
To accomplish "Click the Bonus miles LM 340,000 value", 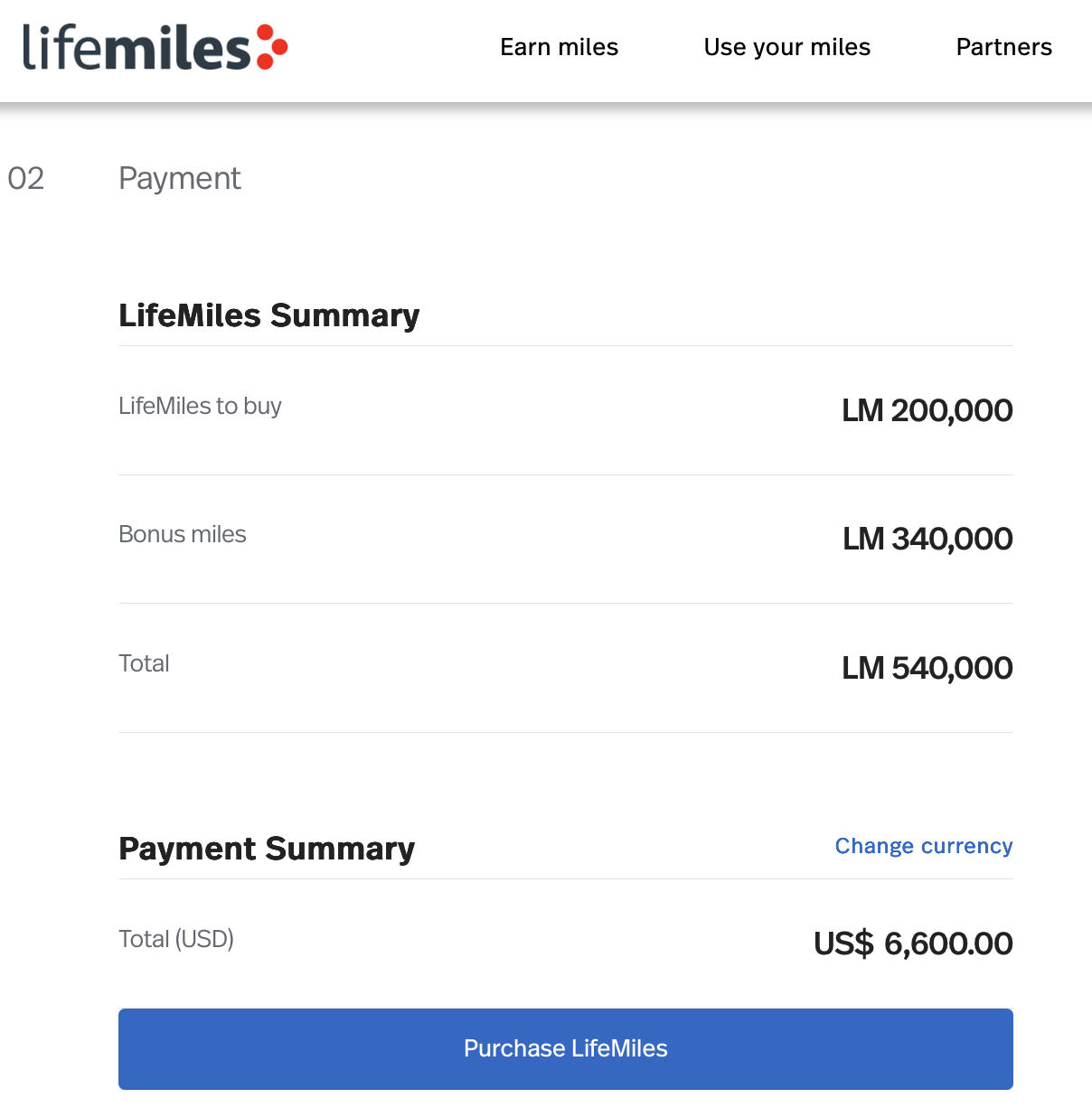I will pos(926,539).
